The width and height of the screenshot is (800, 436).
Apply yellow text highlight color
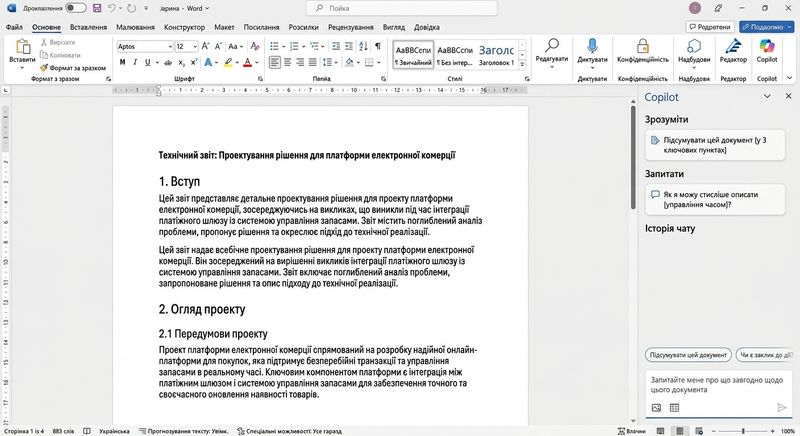228,63
